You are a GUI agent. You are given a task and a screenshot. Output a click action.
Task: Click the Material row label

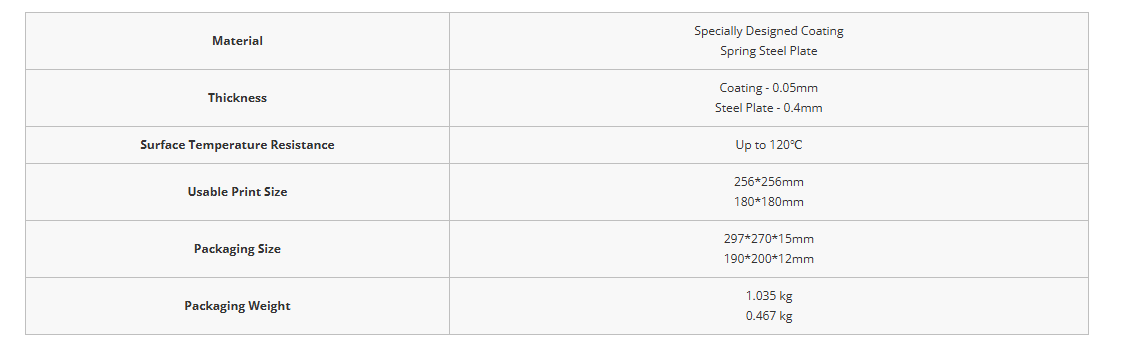(x=237, y=41)
